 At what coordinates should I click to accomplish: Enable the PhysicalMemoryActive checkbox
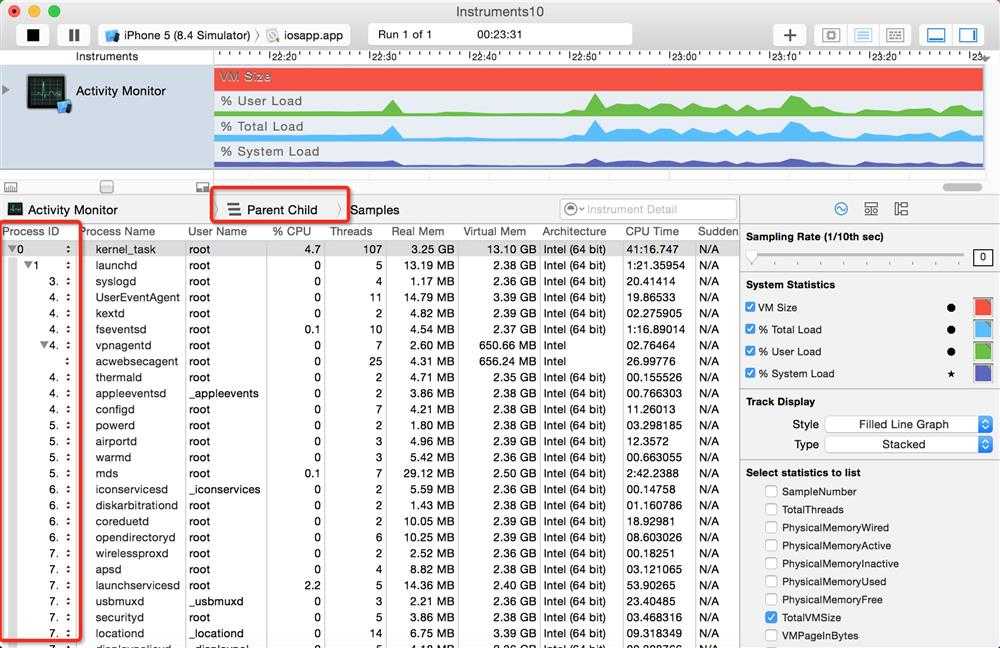point(771,545)
